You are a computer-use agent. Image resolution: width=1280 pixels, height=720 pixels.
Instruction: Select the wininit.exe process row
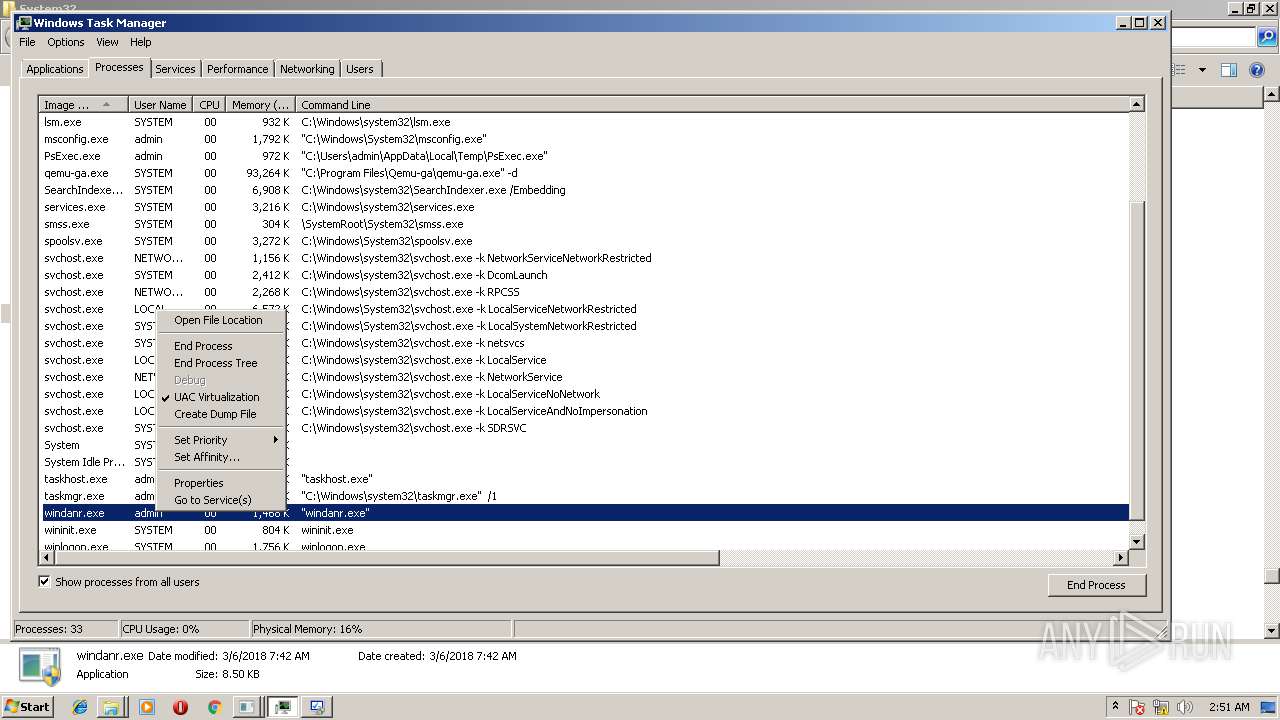584,530
